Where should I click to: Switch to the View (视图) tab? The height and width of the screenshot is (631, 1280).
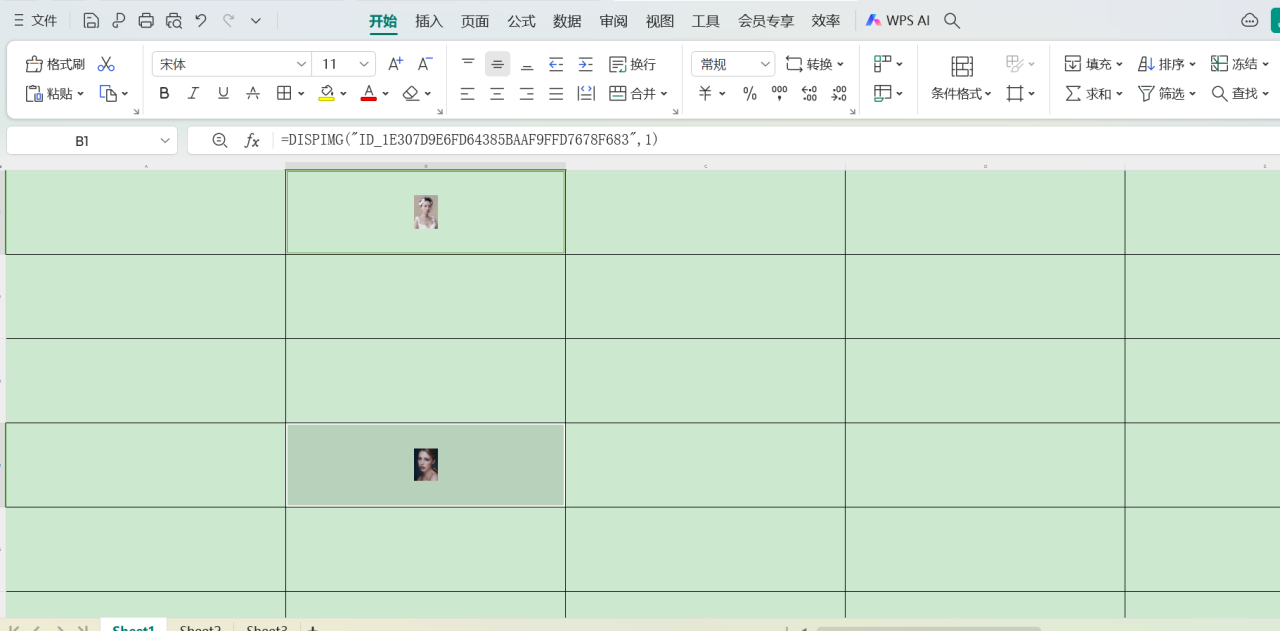[660, 21]
